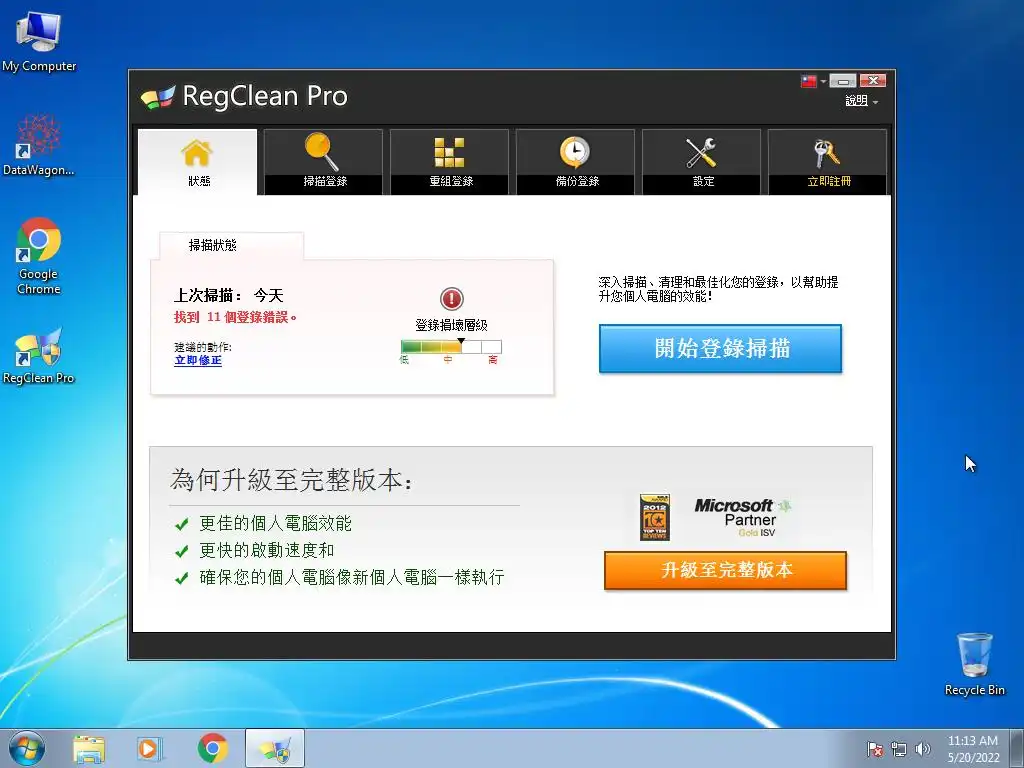Click the 立即修正 fix now link

pos(198,360)
